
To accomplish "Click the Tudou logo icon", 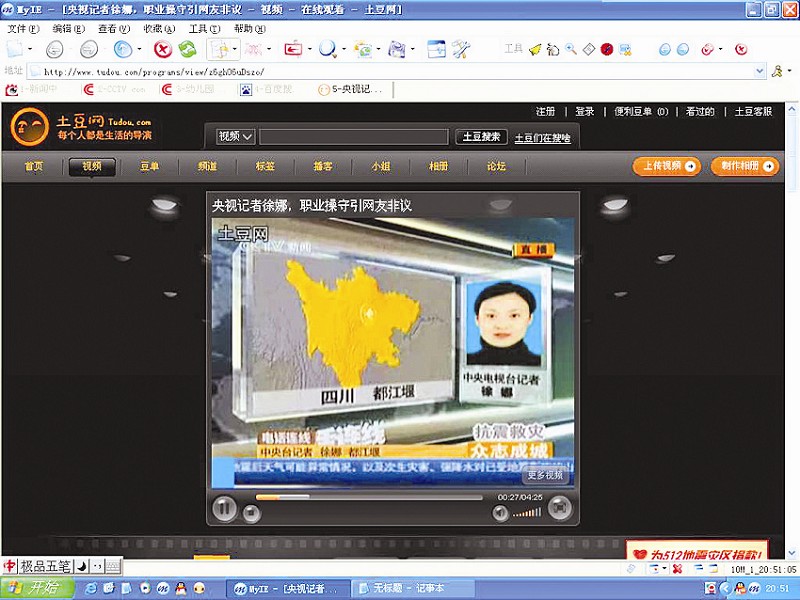I will click(x=29, y=128).
